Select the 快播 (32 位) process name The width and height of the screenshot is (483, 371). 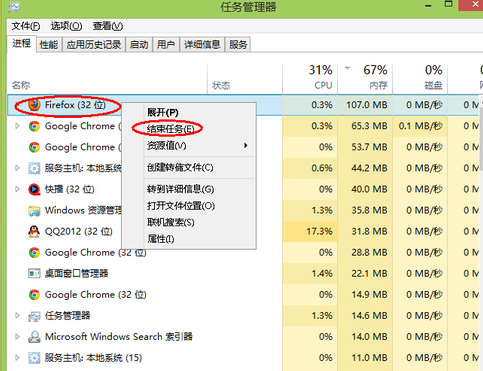pos(70,189)
